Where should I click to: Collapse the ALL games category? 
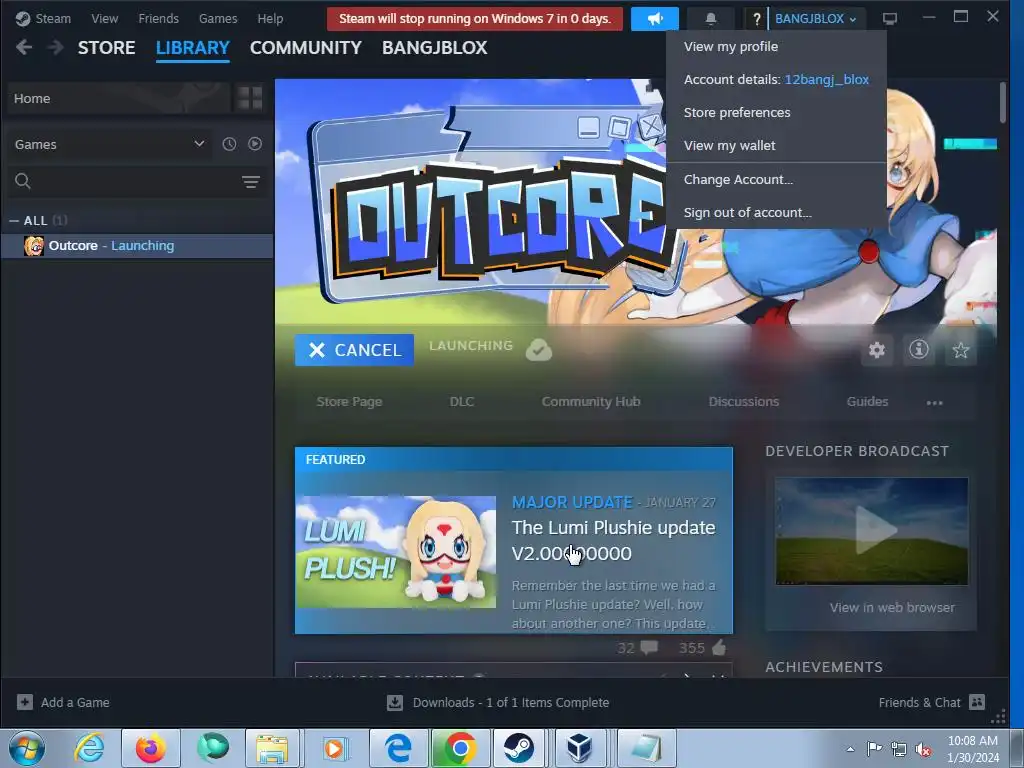tap(14, 221)
